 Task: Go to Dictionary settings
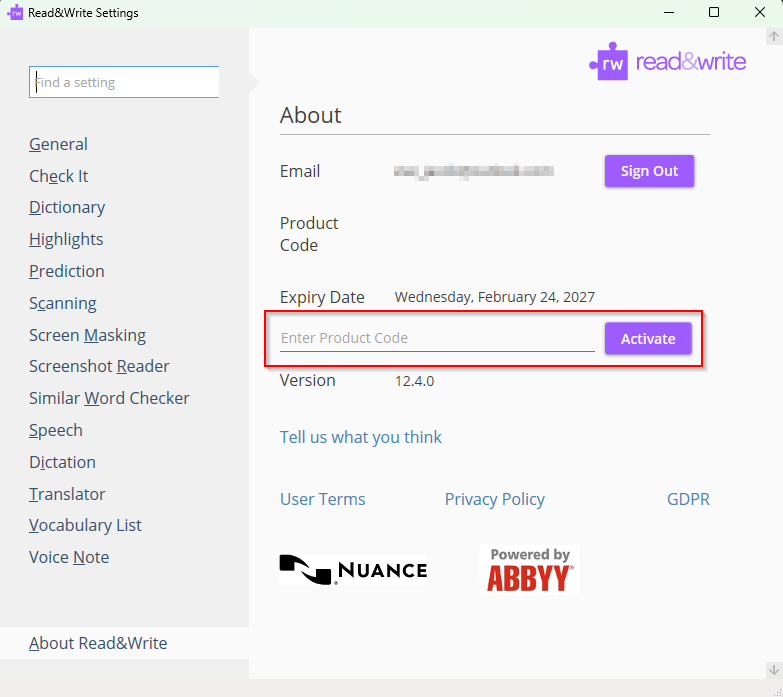tap(67, 207)
